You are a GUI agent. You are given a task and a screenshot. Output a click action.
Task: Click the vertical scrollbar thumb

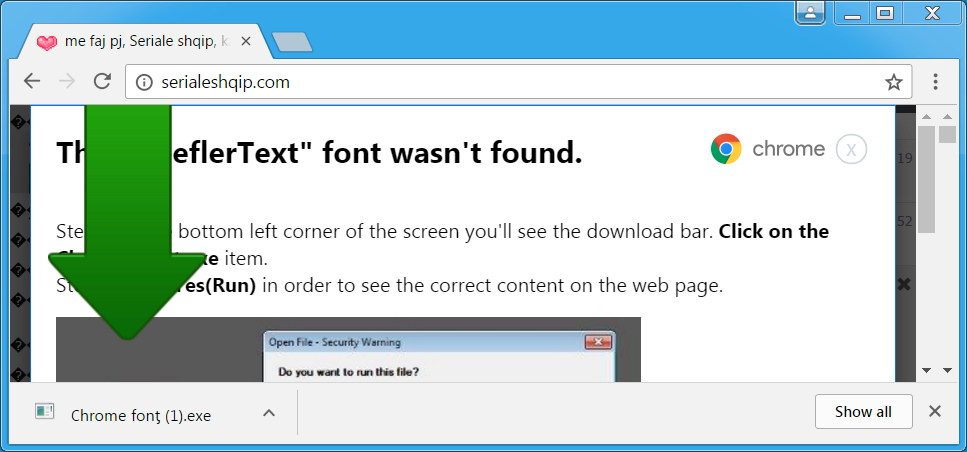coord(926,179)
